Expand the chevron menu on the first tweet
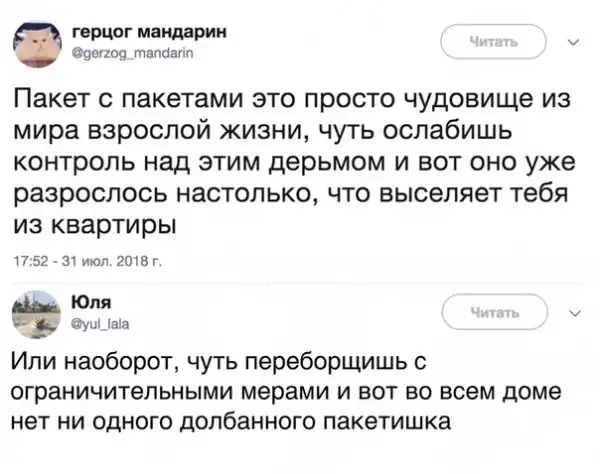The width and height of the screenshot is (600, 474). (572, 43)
